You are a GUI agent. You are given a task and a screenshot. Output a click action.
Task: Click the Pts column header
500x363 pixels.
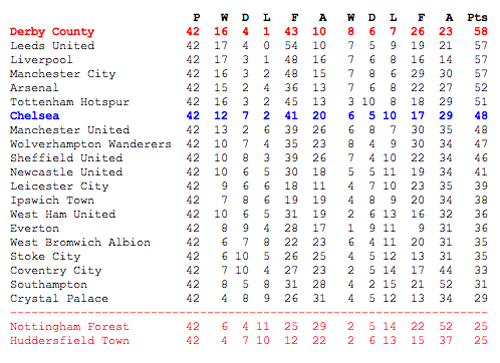[477, 18]
